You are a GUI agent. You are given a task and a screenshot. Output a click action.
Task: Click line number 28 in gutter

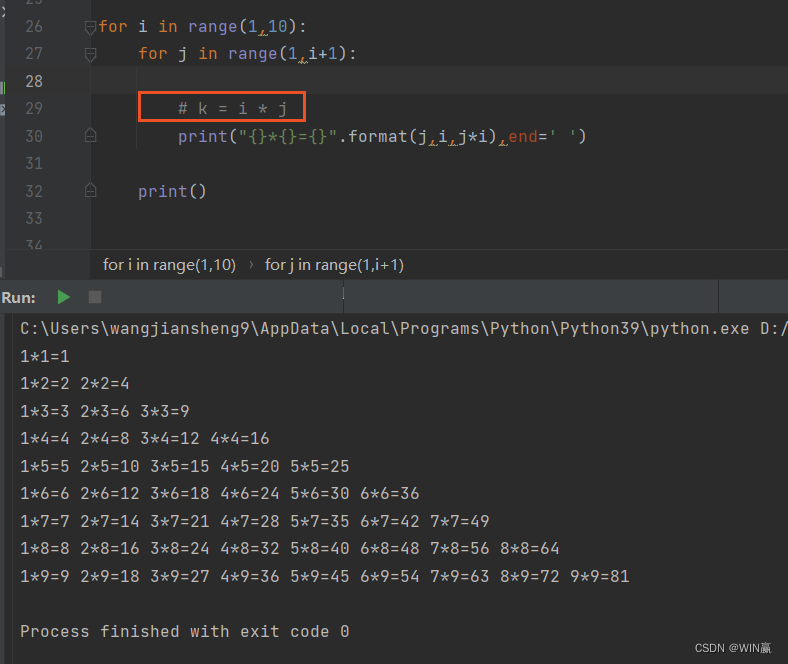pos(34,81)
